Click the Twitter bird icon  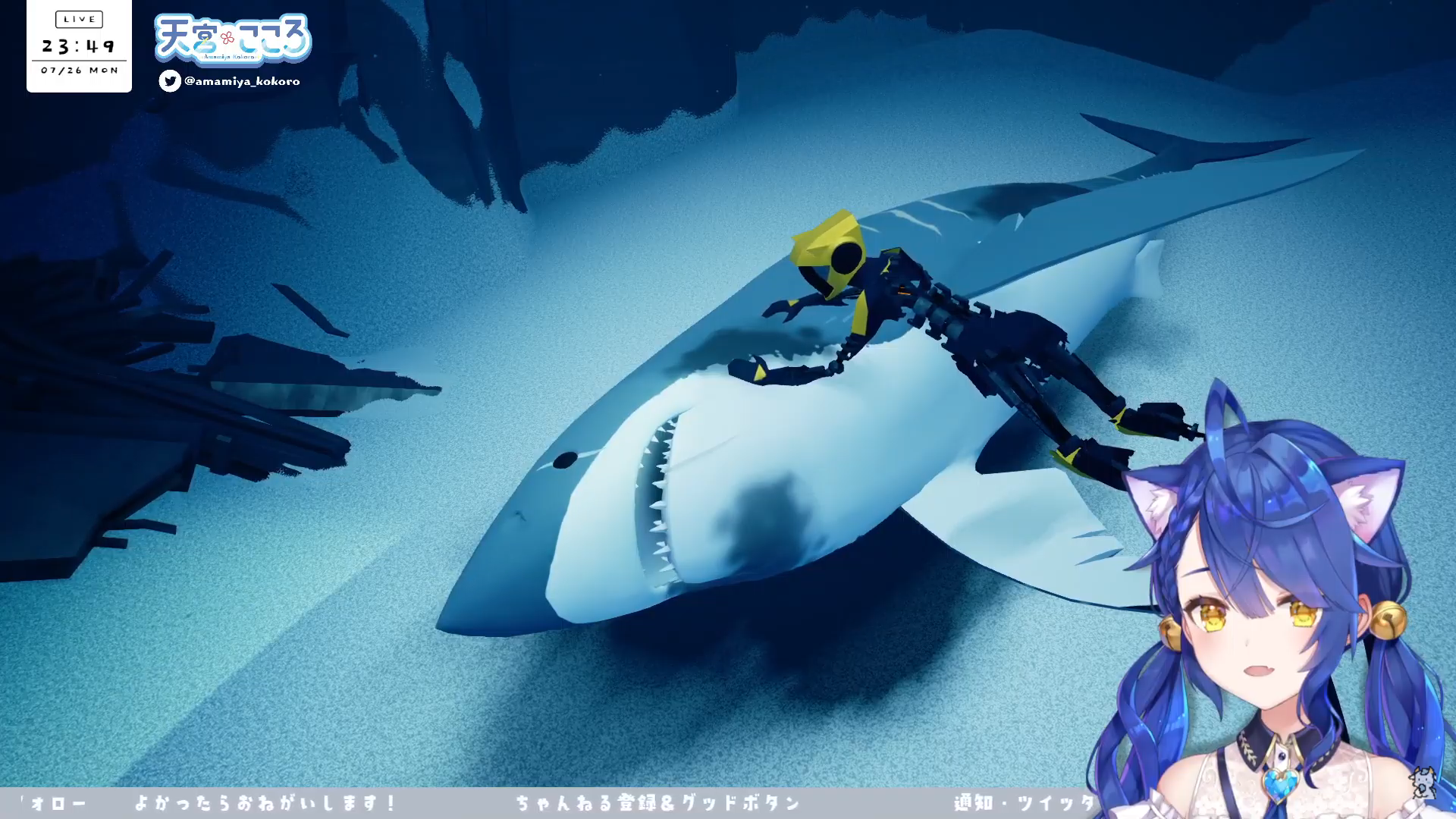pos(170,81)
